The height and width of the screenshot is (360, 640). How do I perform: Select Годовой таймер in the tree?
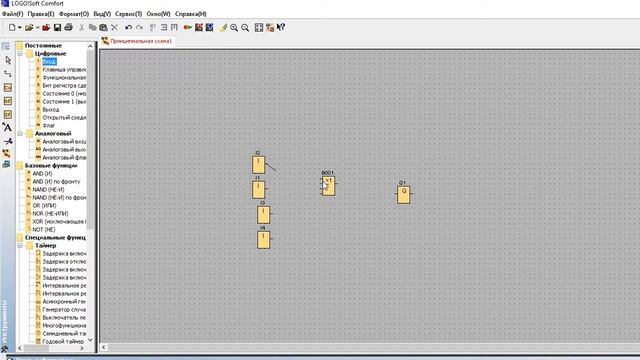coord(63,342)
